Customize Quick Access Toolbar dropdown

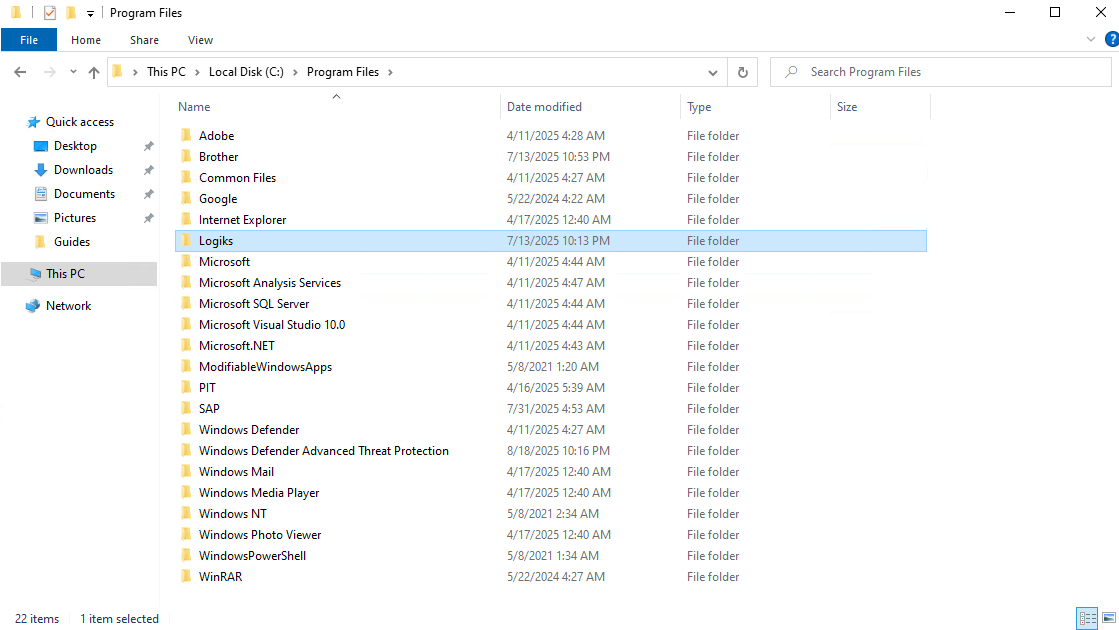tap(90, 13)
